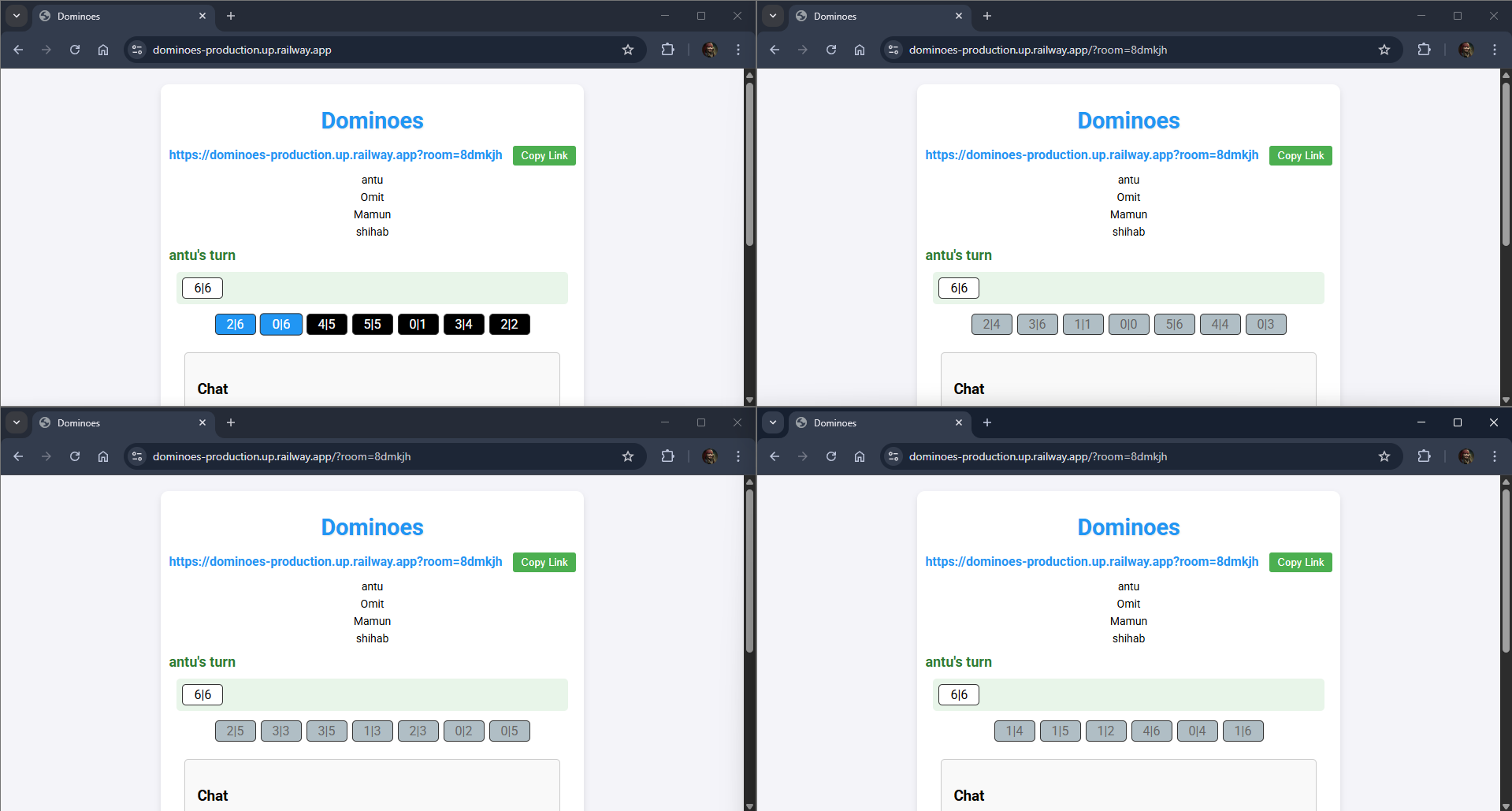Expand the tab search dropdown in the top-left window
The height and width of the screenshot is (811, 1512).
17,16
